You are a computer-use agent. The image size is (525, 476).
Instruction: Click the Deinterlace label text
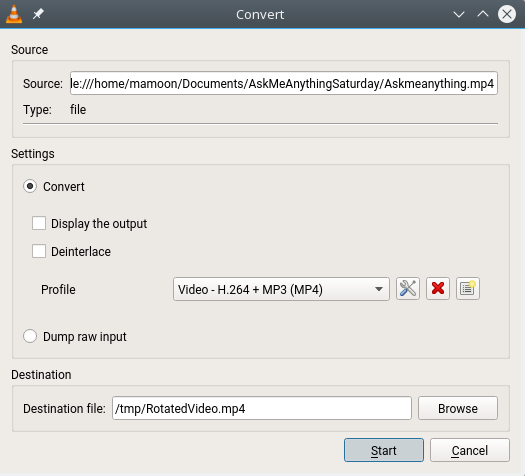(x=81, y=251)
